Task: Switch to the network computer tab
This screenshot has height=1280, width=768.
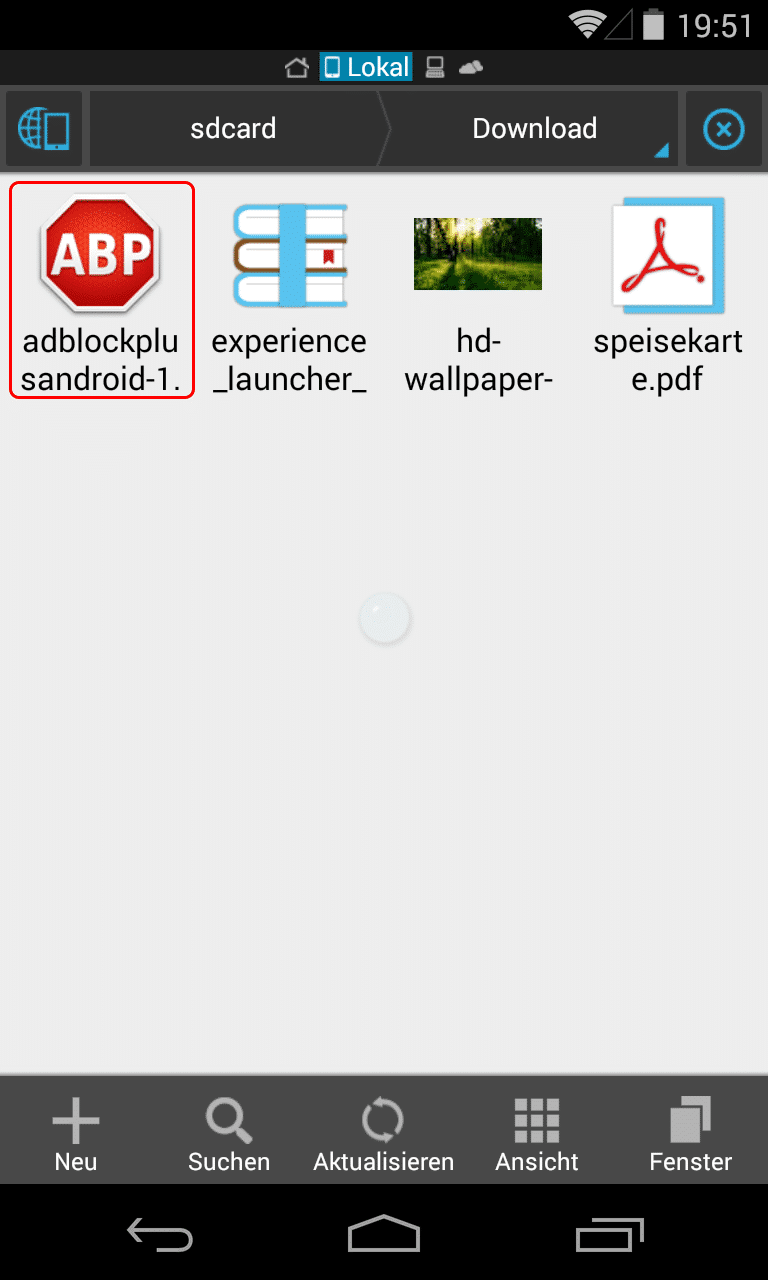Action: (x=434, y=67)
